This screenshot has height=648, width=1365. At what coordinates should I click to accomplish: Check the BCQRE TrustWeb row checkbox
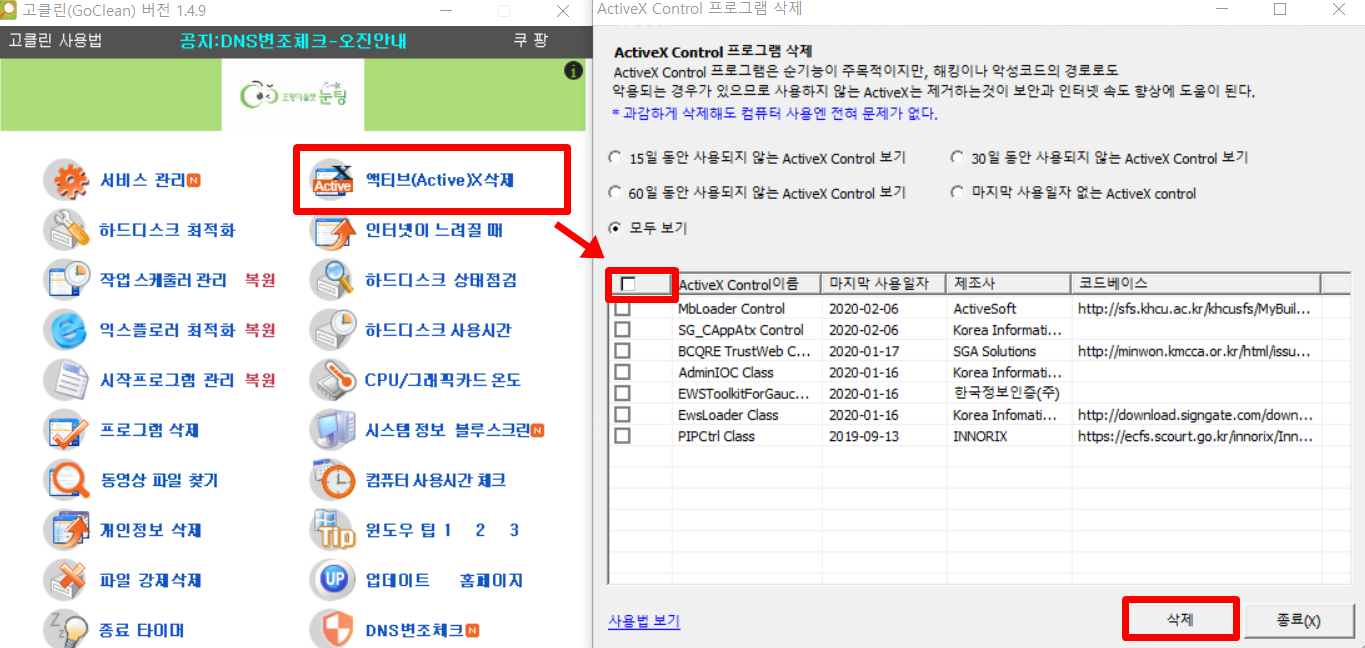click(x=622, y=351)
